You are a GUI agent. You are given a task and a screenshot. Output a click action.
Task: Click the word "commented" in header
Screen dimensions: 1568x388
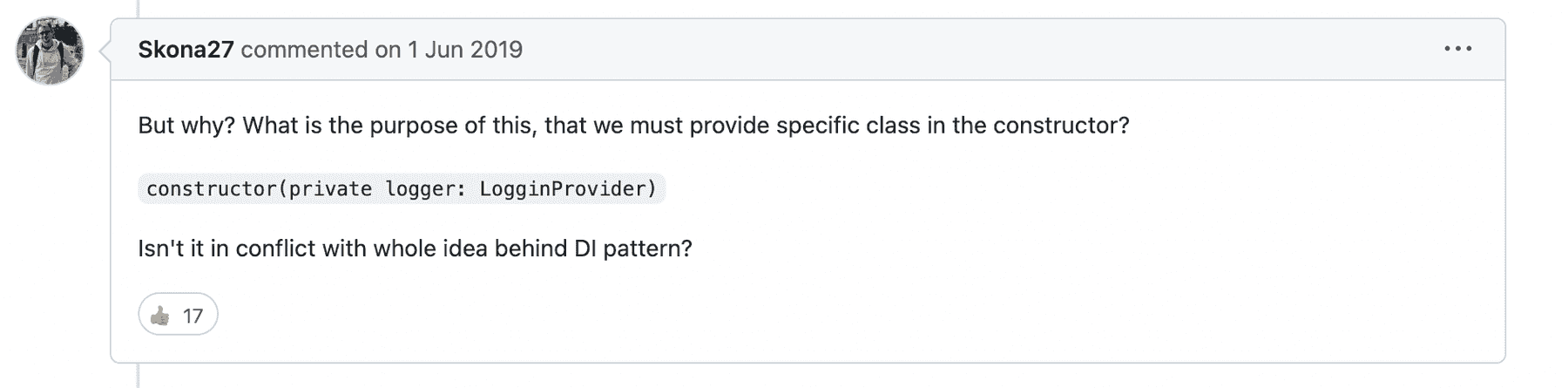pos(304,50)
